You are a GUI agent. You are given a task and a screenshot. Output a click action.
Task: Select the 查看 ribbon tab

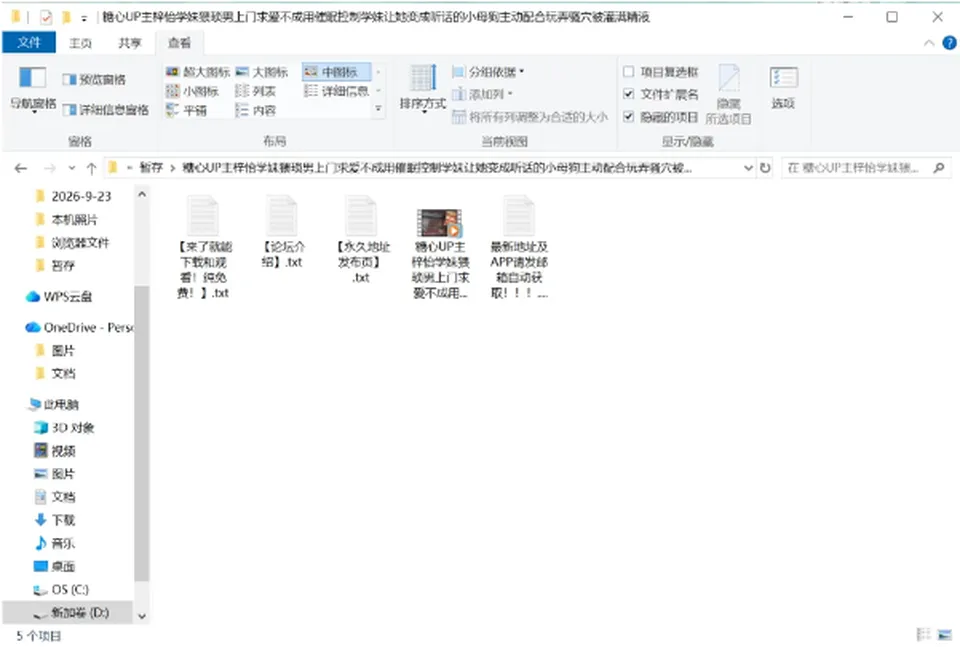(179, 43)
